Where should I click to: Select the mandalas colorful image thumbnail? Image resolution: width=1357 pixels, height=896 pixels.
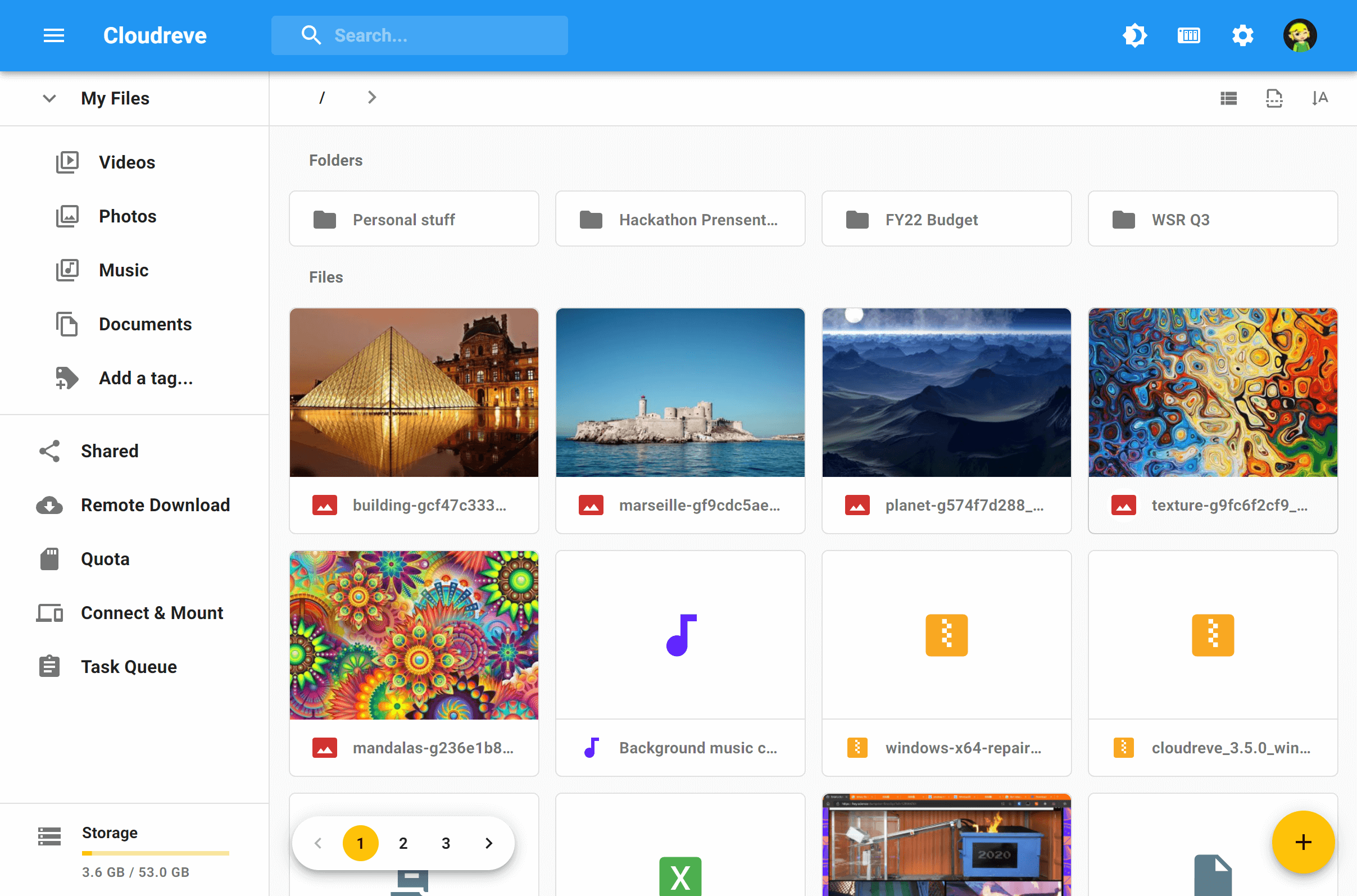414,635
